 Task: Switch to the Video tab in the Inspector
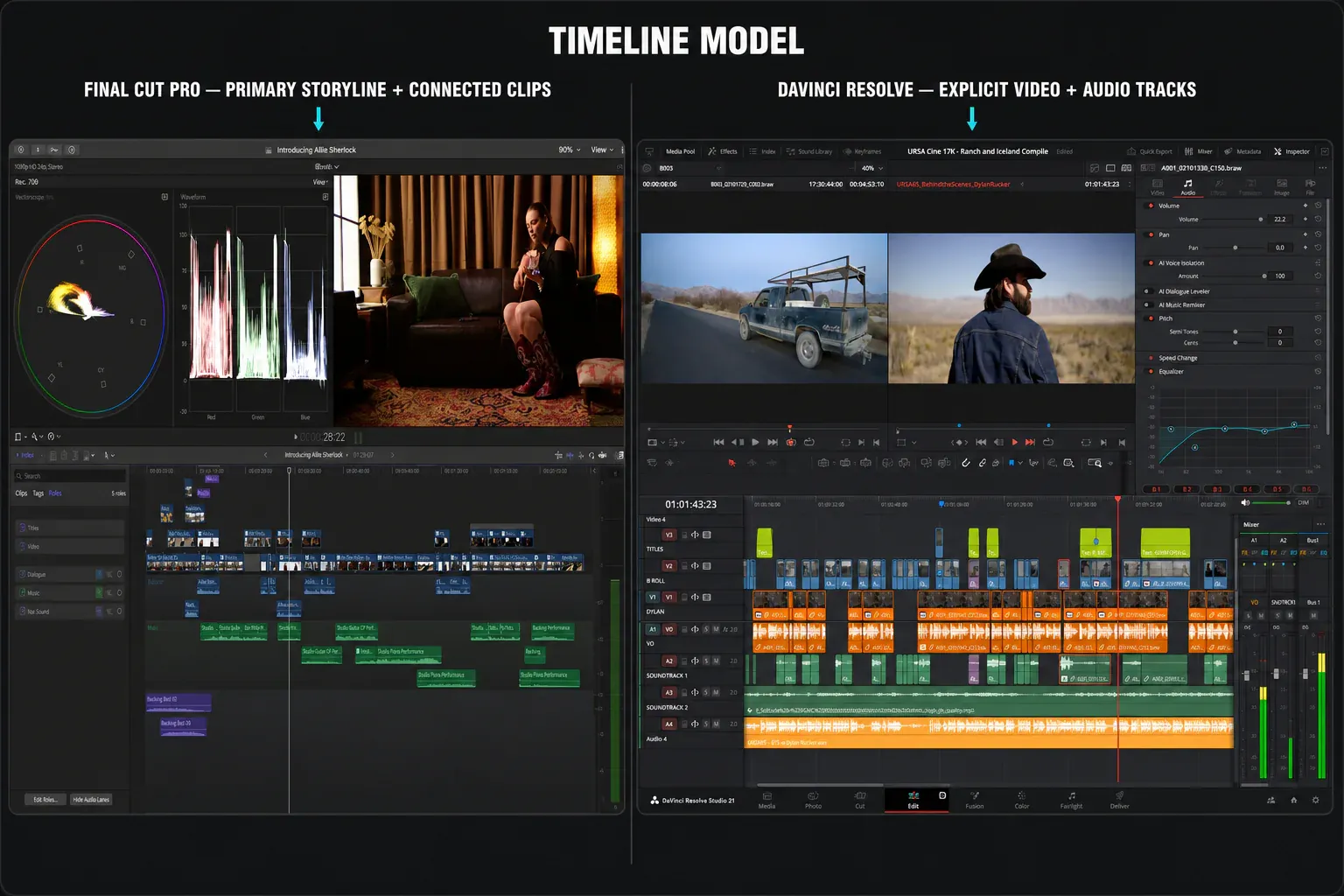pyautogui.click(x=1157, y=187)
